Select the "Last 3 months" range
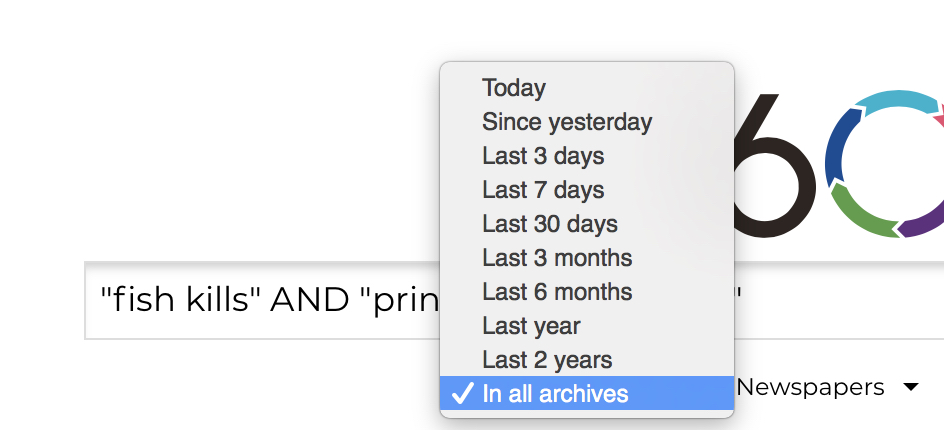944x430 pixels. pyautogui.click(x=557, y=258)
